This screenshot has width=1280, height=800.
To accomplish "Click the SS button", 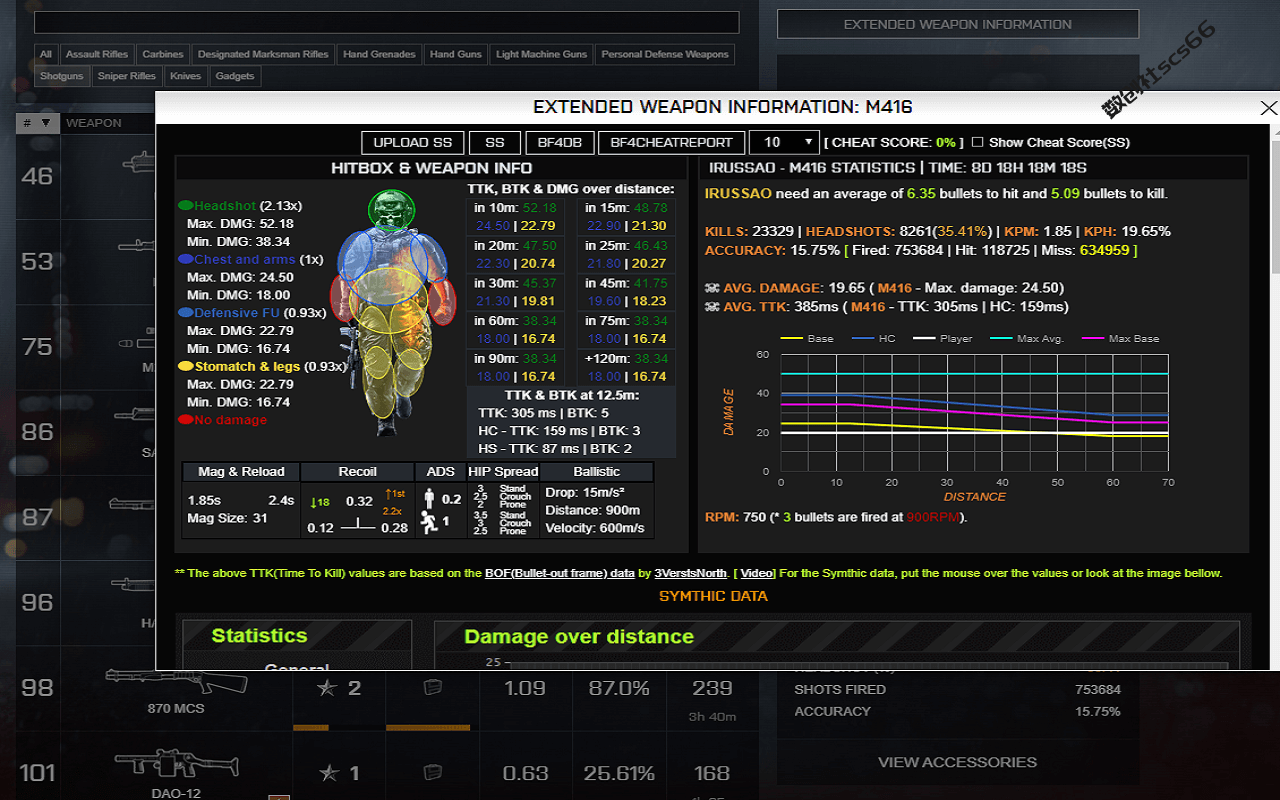I will [x=494, y=142].
